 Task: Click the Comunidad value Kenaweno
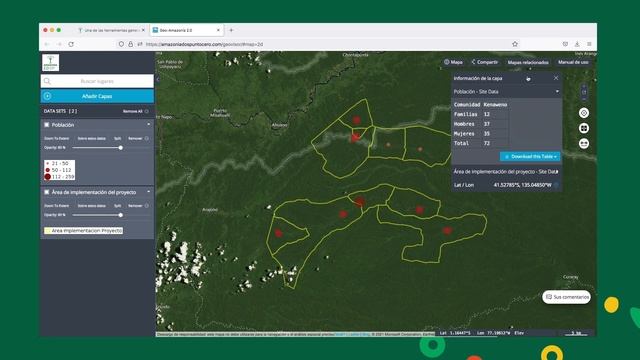(x=495, y=105)
